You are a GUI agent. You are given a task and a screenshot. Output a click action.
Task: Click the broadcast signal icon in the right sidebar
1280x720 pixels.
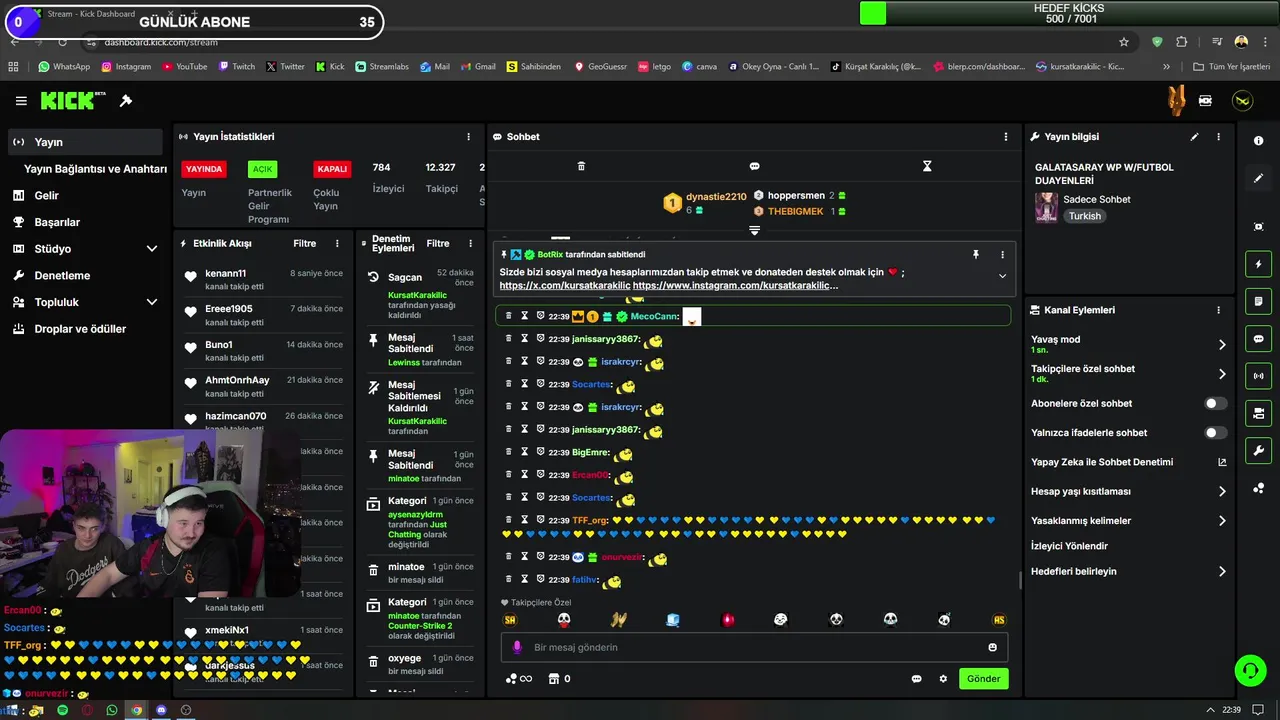1258,376
